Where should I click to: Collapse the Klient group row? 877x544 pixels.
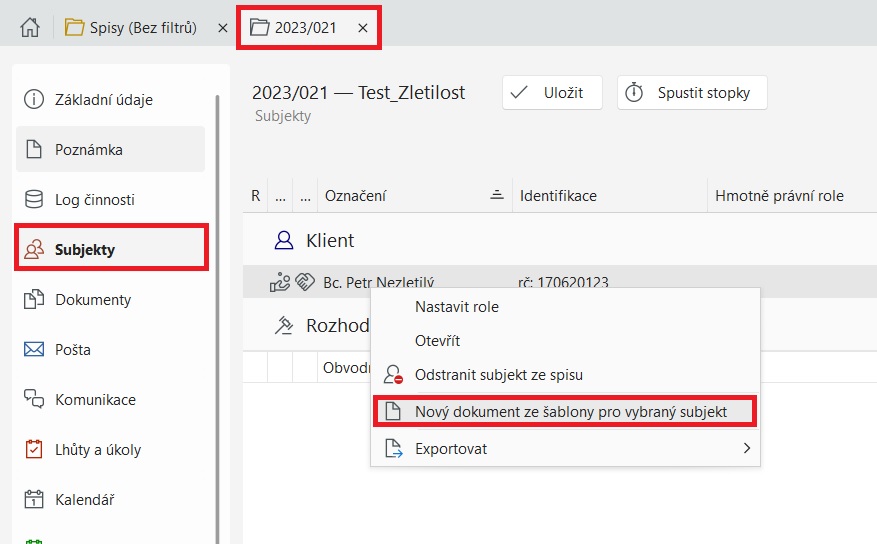560,240
